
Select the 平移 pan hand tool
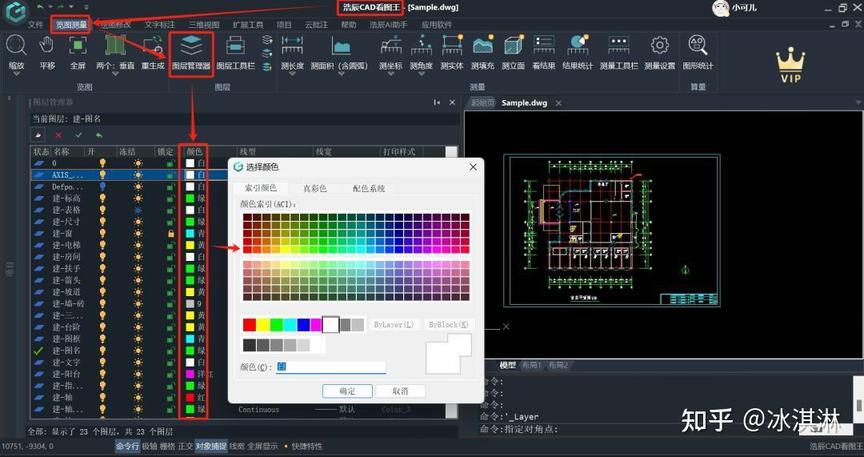click(x=47, y=45)
